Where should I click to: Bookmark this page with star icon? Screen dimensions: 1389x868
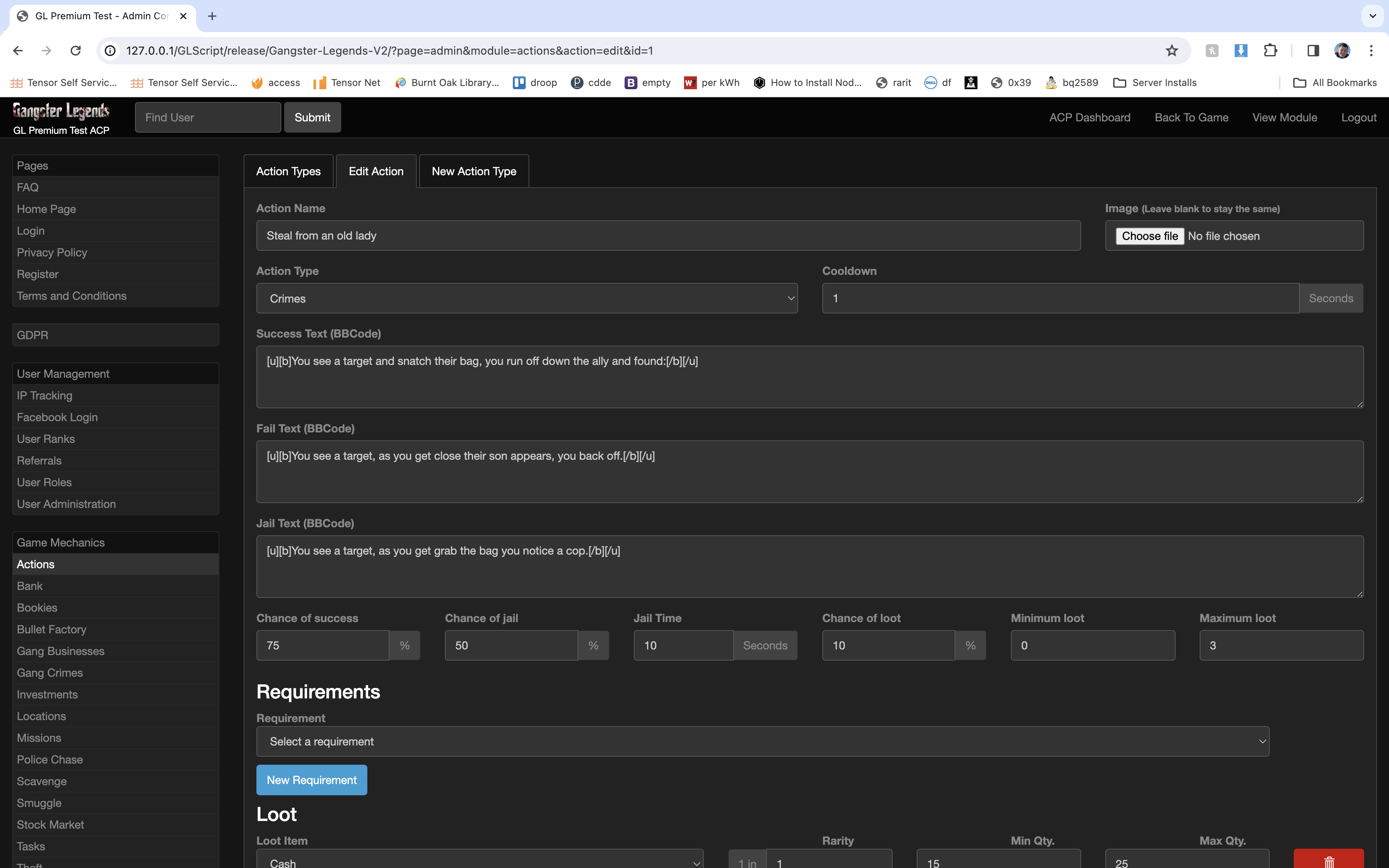[x=1172, y=51]
